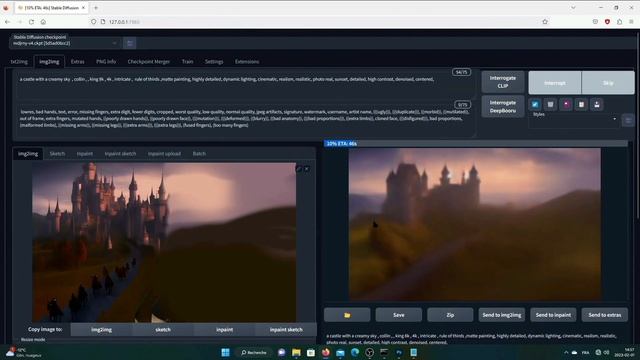Viewport: 640px width, 360px height.
Task: Switch to the Inpaint sub-tab
Action: (85, 153)
